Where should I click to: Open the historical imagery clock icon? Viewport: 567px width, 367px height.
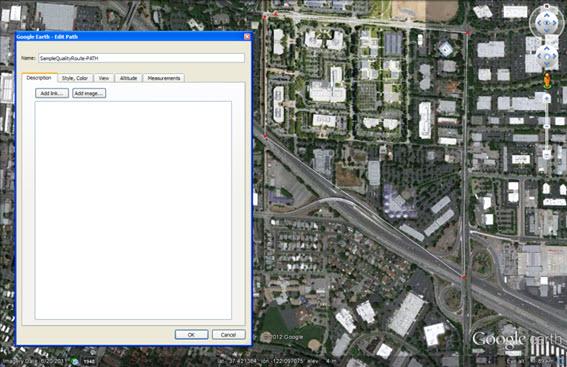pyautogui.click(x=75, y=361)
